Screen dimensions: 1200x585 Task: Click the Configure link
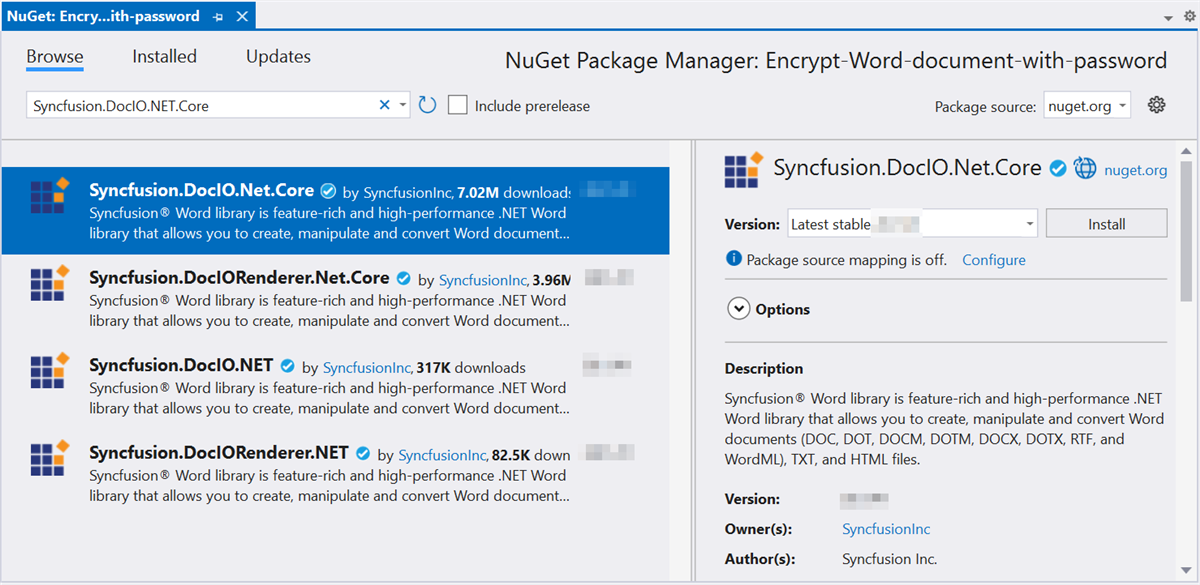coord(993,260)
